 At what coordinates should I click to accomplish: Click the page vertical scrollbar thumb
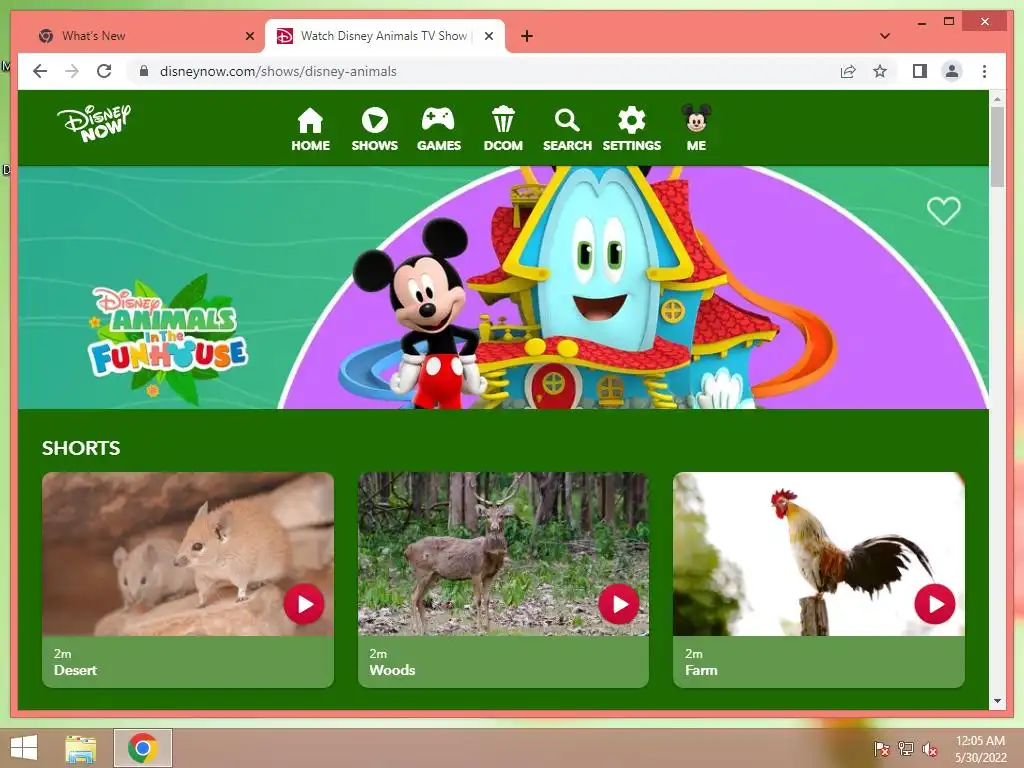997,146
